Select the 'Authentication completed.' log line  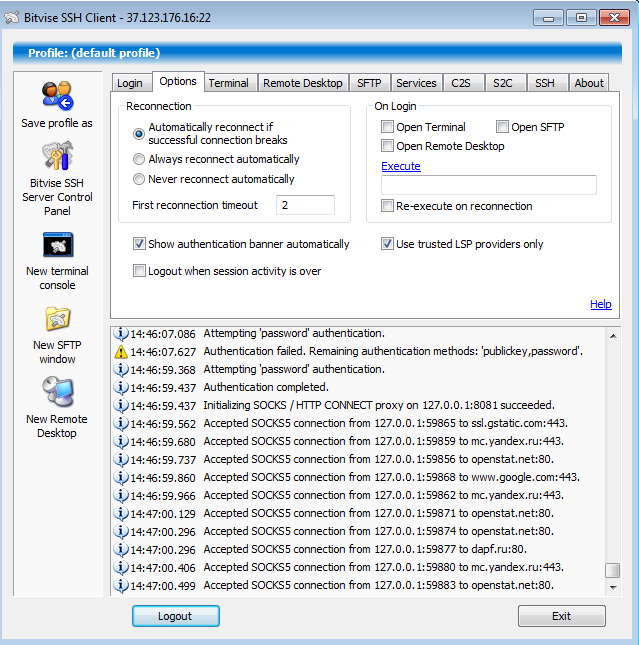359,387
